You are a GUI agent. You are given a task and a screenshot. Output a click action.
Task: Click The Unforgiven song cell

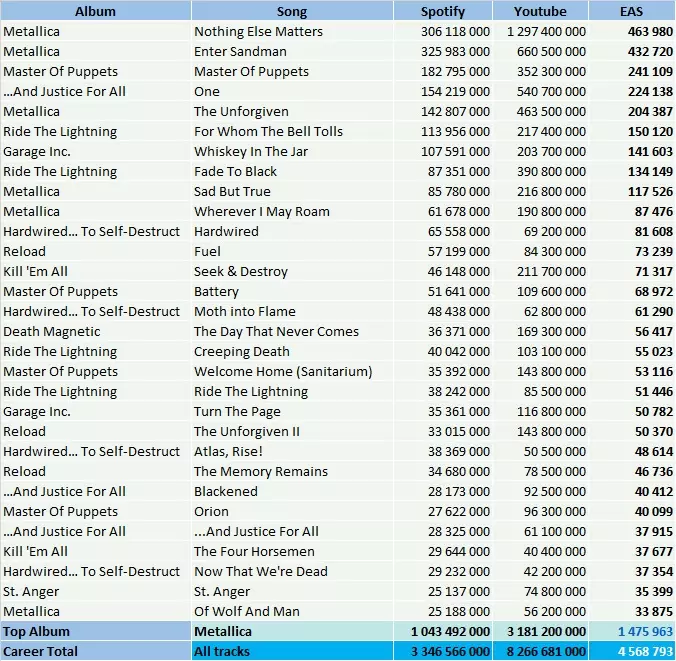coord(292,111)
